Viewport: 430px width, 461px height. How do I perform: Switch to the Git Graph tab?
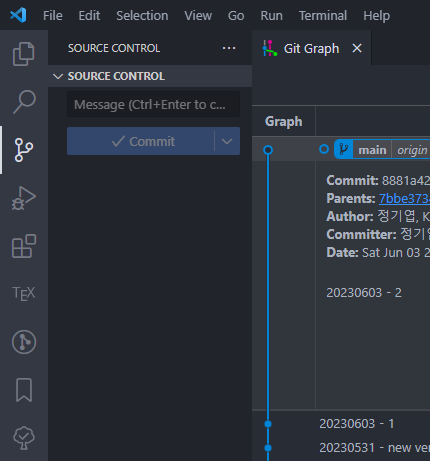[x=311, y=49]
